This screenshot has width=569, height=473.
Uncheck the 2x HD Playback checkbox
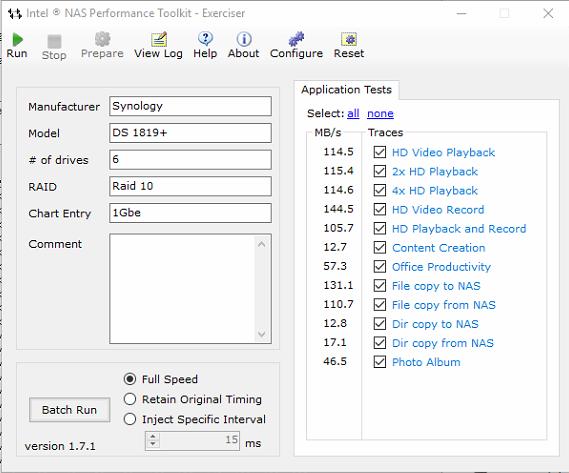(x=380, y=171)
